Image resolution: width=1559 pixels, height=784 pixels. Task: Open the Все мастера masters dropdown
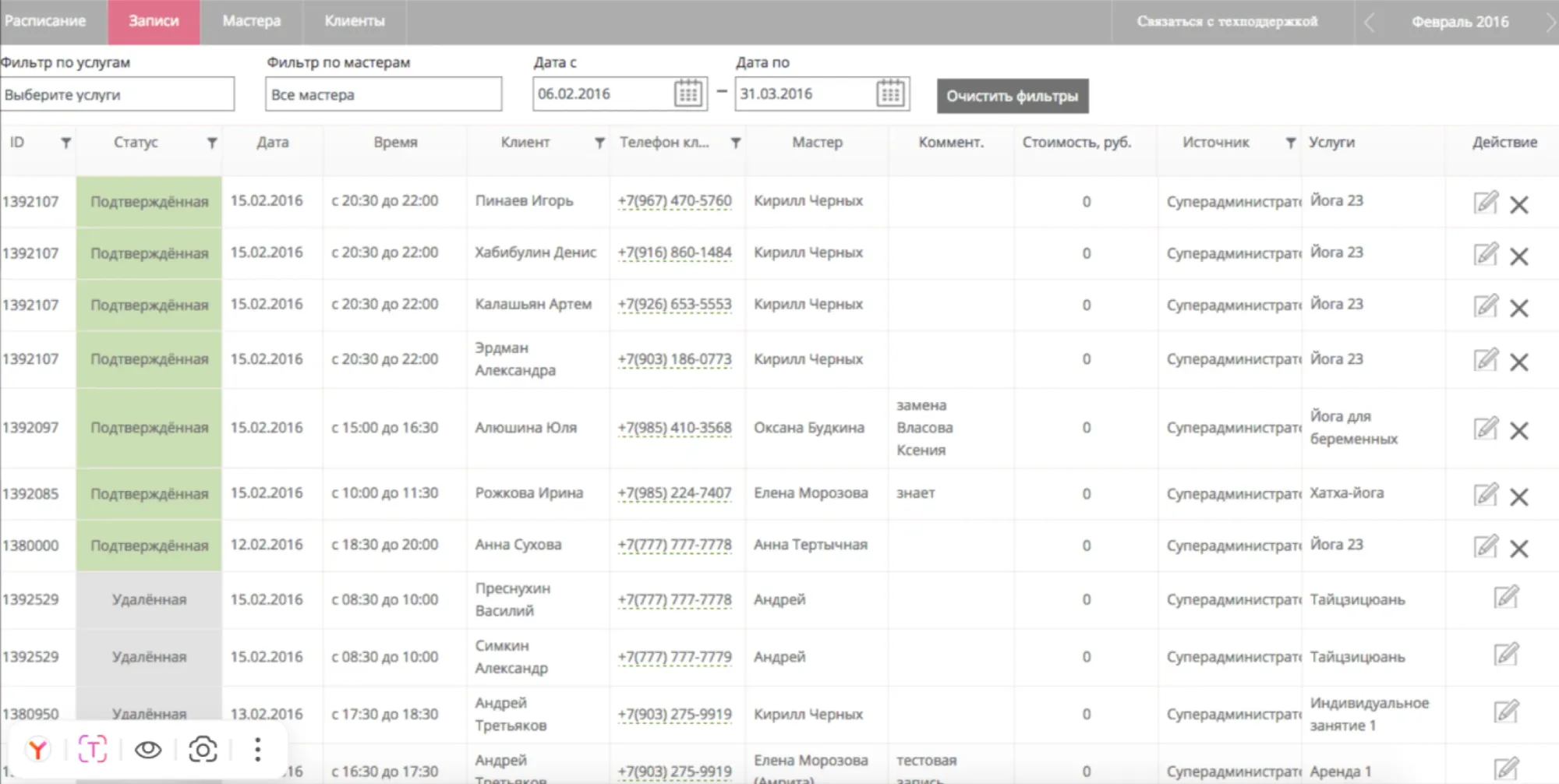pyautogui.click(x=383, y=94)
